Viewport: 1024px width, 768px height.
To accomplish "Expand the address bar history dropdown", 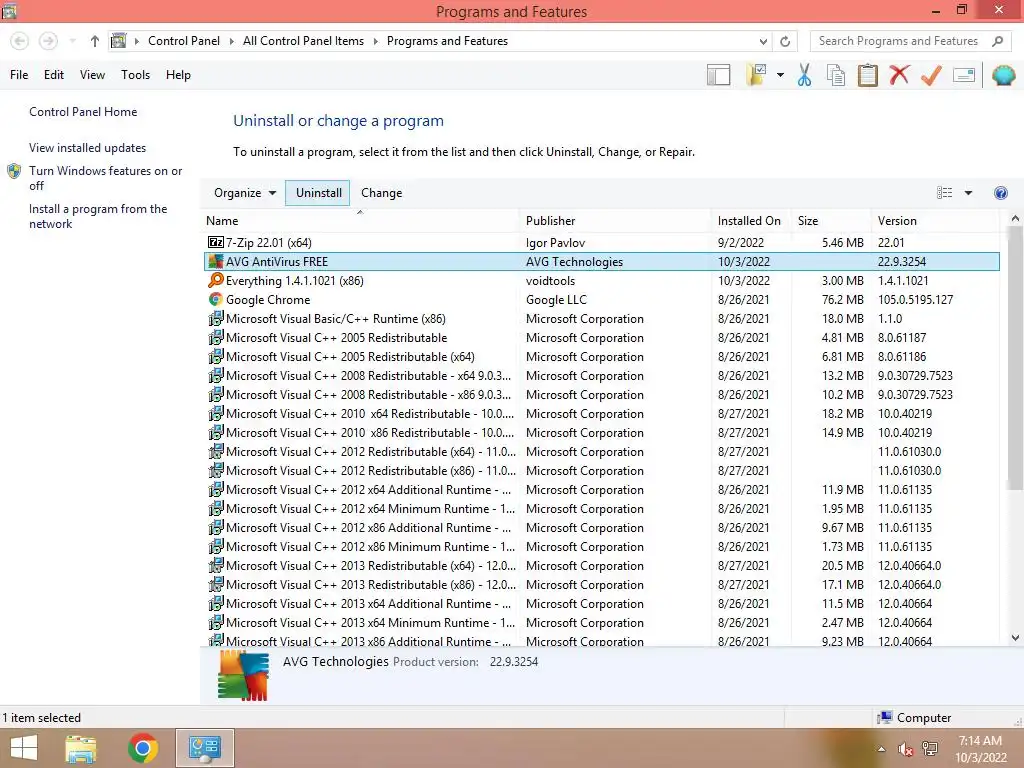I will pos(763,41).
